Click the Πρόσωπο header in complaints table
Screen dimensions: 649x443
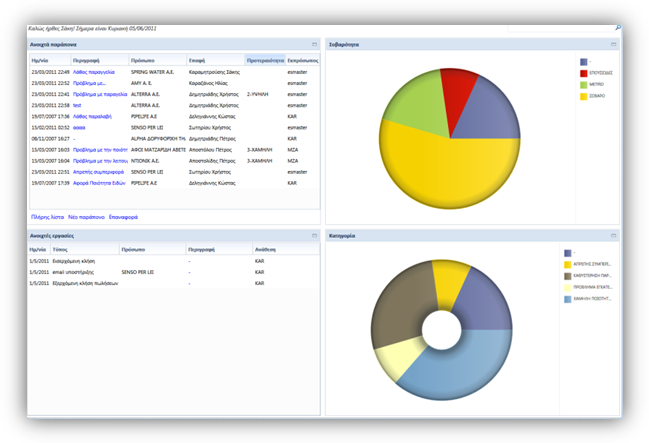pos(158,60)
